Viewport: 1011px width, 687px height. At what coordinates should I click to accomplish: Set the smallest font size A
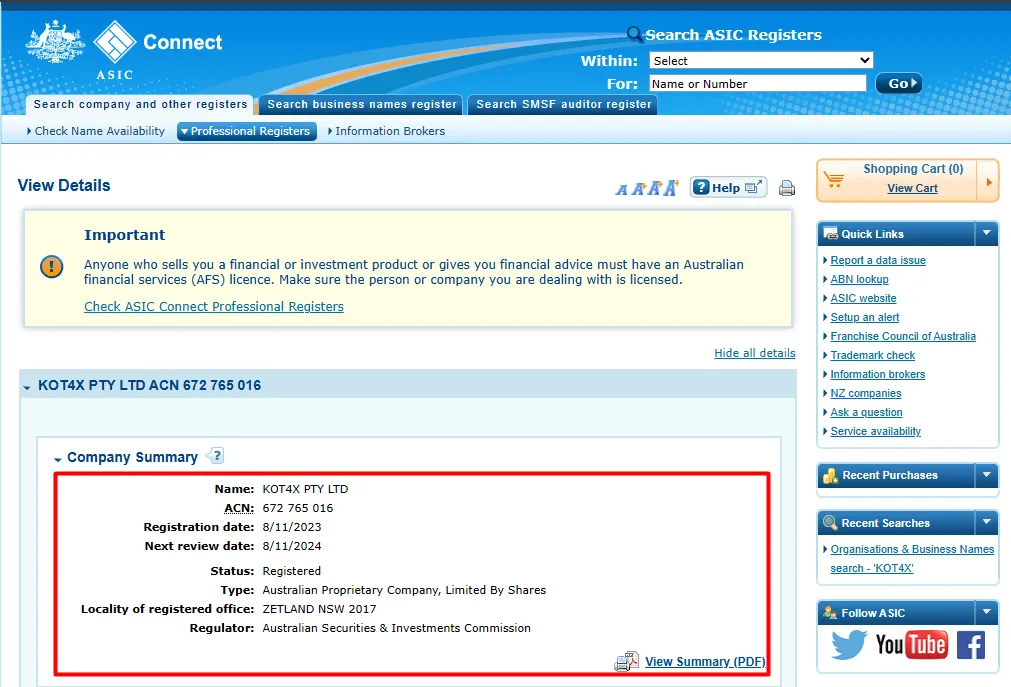click(x=622, y=189)
